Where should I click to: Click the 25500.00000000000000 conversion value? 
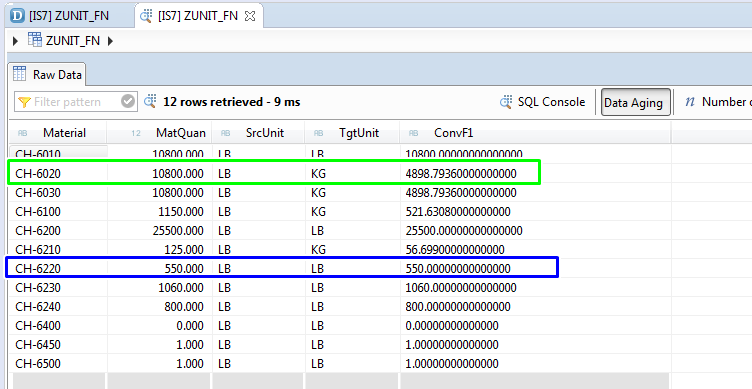tap(464, 231)
